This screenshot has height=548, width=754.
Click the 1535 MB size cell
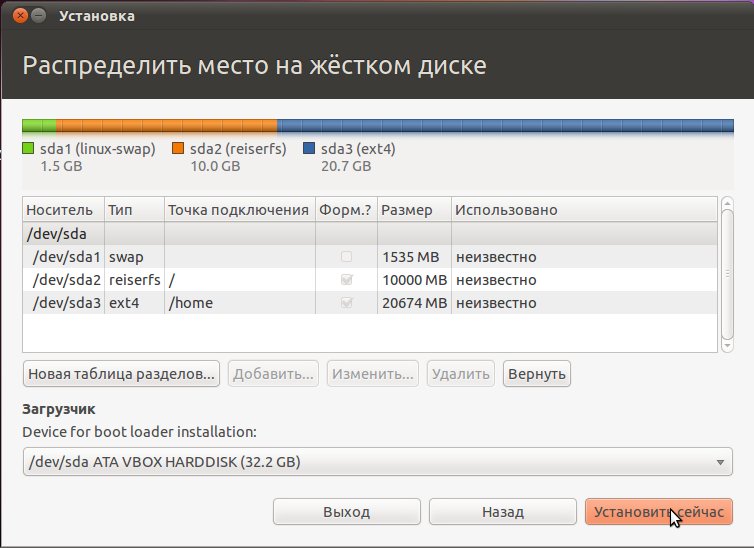414,257
